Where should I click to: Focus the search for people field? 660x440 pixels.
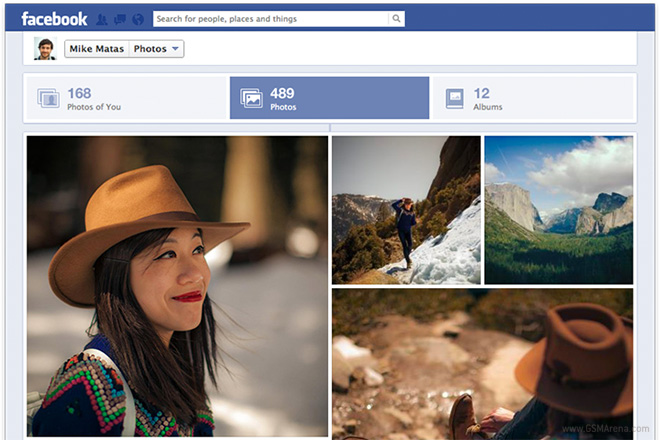(x=270, y=19)
